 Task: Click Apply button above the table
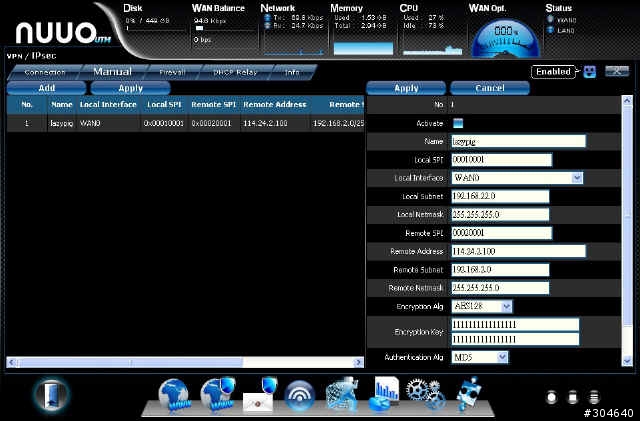tap(130, 88)
